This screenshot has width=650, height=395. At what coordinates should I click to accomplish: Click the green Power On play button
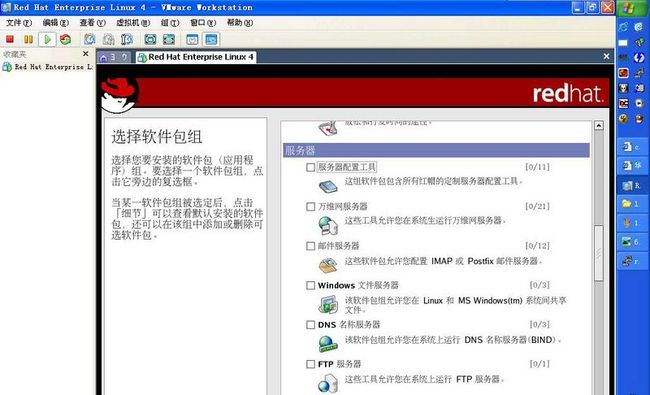pos(47,39)
